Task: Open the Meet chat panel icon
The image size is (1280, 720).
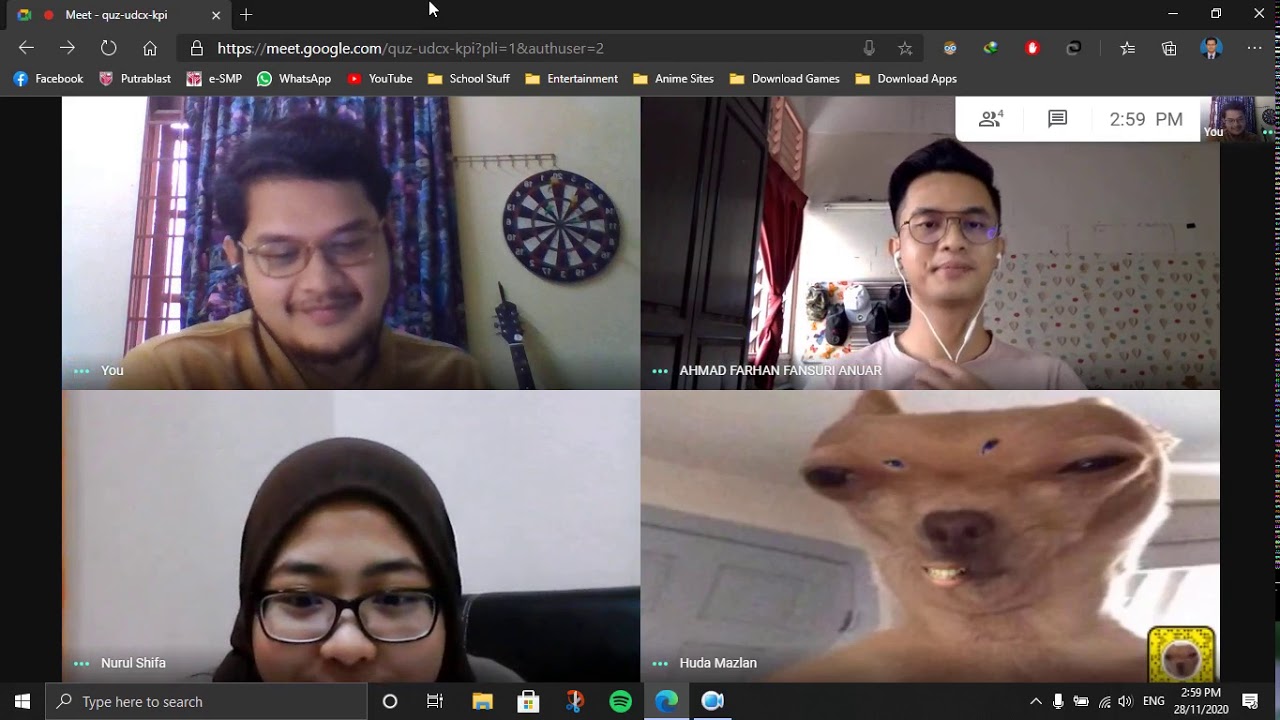Action: point(1057,119)
